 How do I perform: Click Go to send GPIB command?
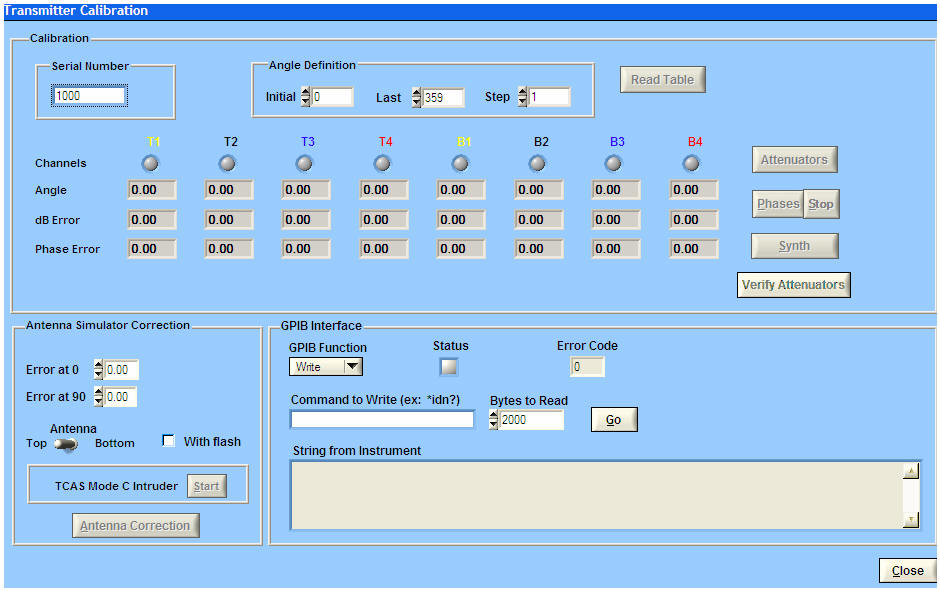(x=614, y=420)
